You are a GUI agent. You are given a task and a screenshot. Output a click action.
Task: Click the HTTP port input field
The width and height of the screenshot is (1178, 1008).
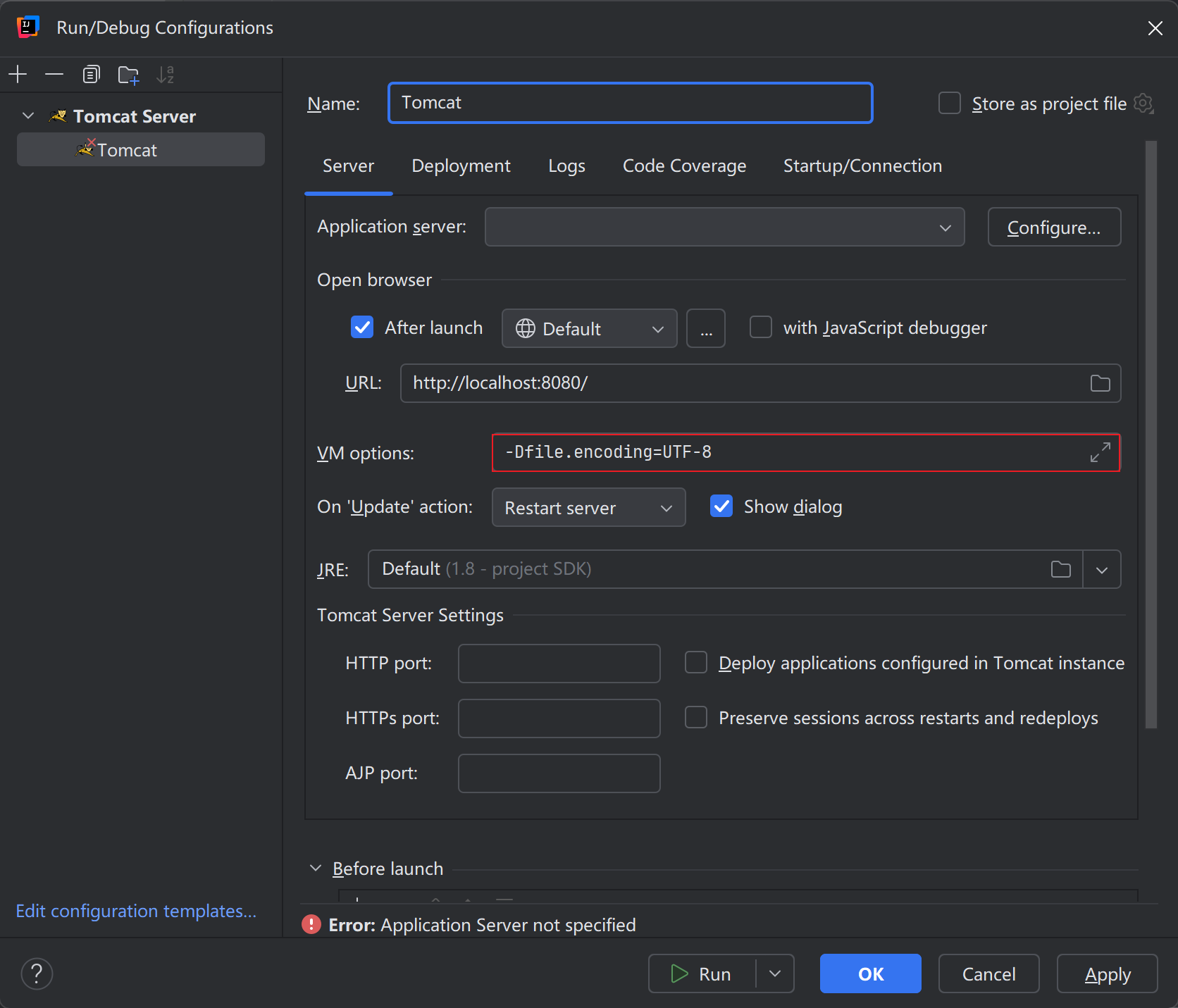[x=559, y=664]
